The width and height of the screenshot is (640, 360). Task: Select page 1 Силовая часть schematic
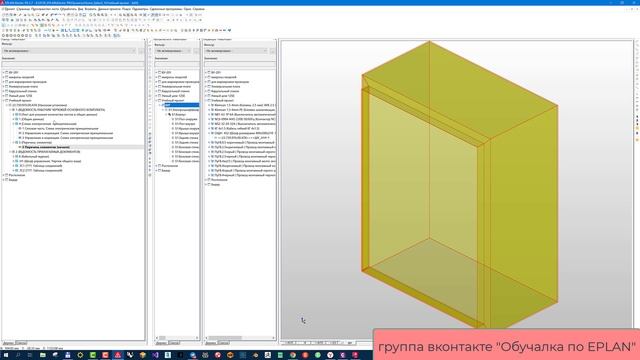point(60,129)
